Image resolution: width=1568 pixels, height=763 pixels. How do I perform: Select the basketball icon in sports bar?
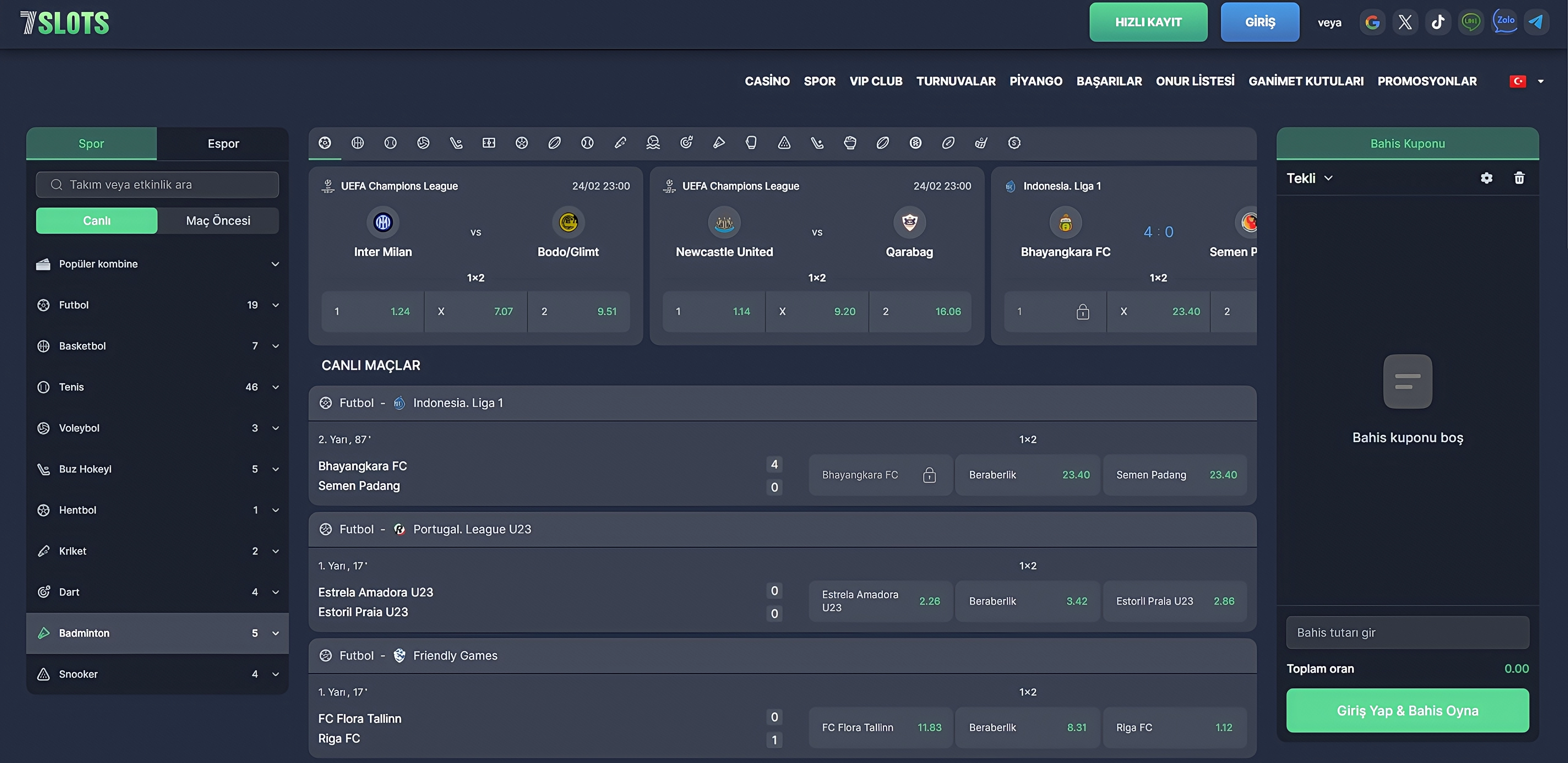[357, 143]
